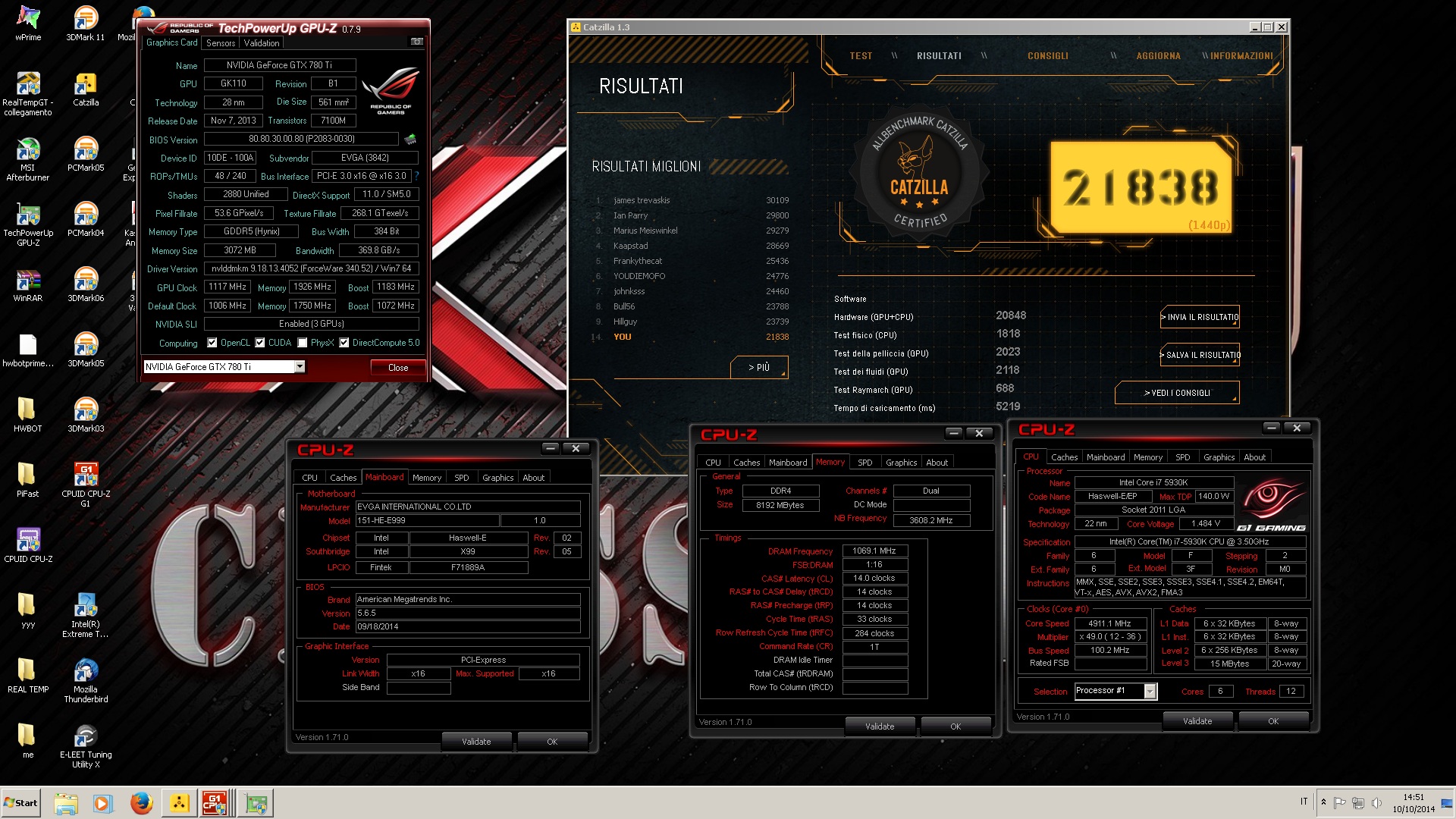Click OK in Memory CPU-Z window
The image size is (1456, 819).
pos(955,726)
